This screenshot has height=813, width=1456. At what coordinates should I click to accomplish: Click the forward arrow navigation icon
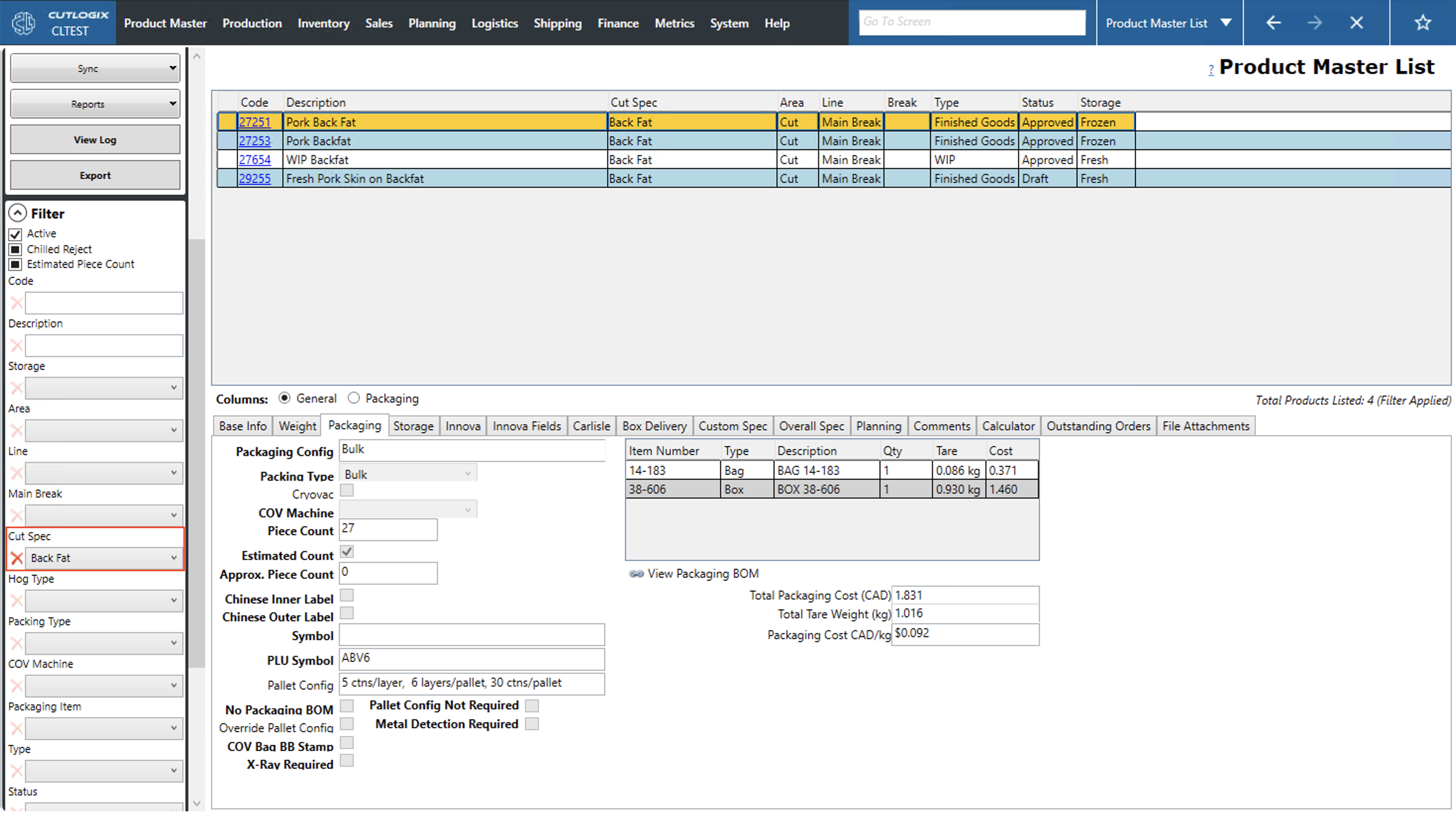pos(1315,23)
